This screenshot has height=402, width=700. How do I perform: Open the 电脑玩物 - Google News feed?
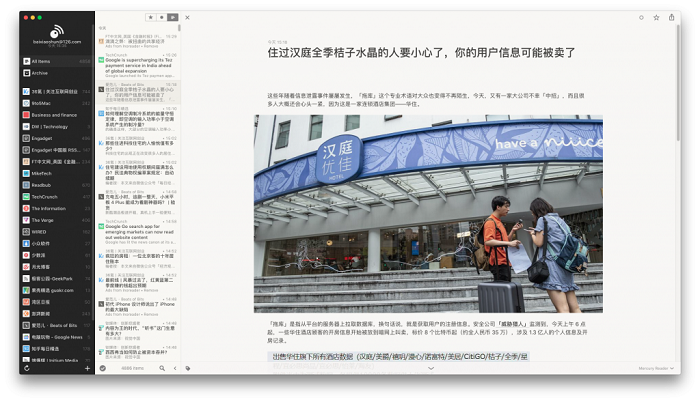[x=57, y=337]
